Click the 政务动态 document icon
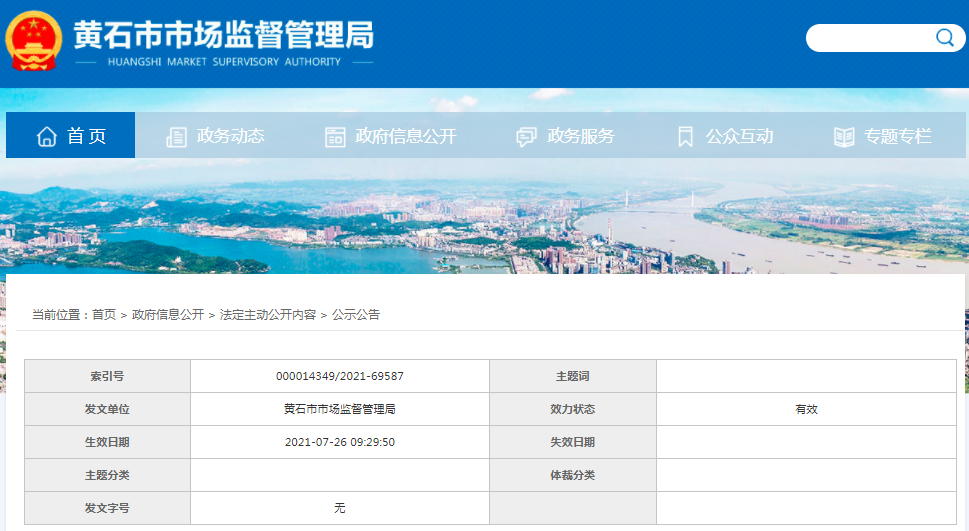969x531 pixels. (x=176, y=137)
